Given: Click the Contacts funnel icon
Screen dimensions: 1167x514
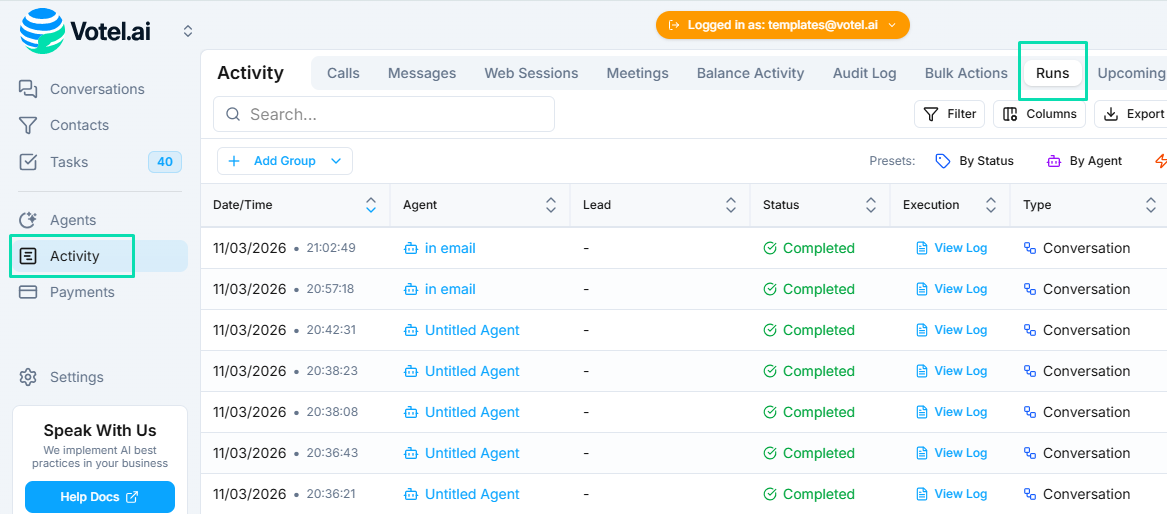Looking at the screenshot, I should click(x=29, y=125).
